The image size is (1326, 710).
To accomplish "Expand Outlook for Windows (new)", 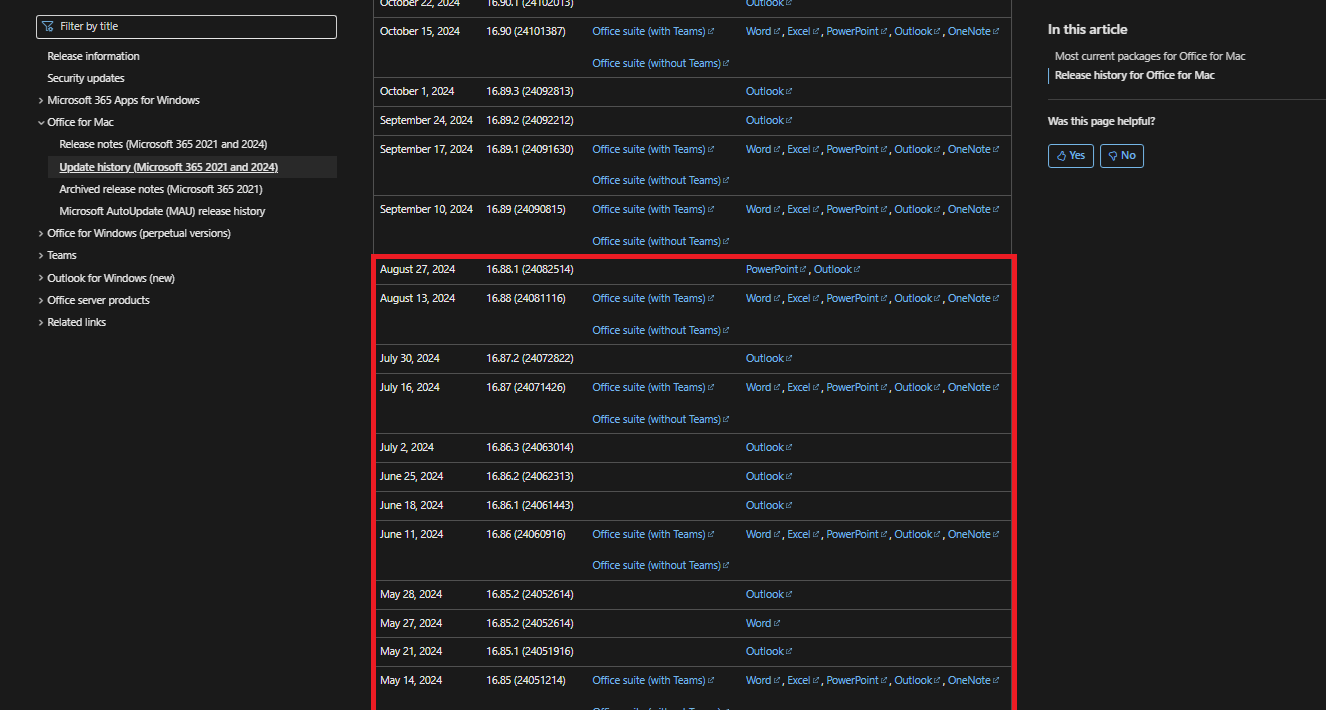I will tap(41, 278).
